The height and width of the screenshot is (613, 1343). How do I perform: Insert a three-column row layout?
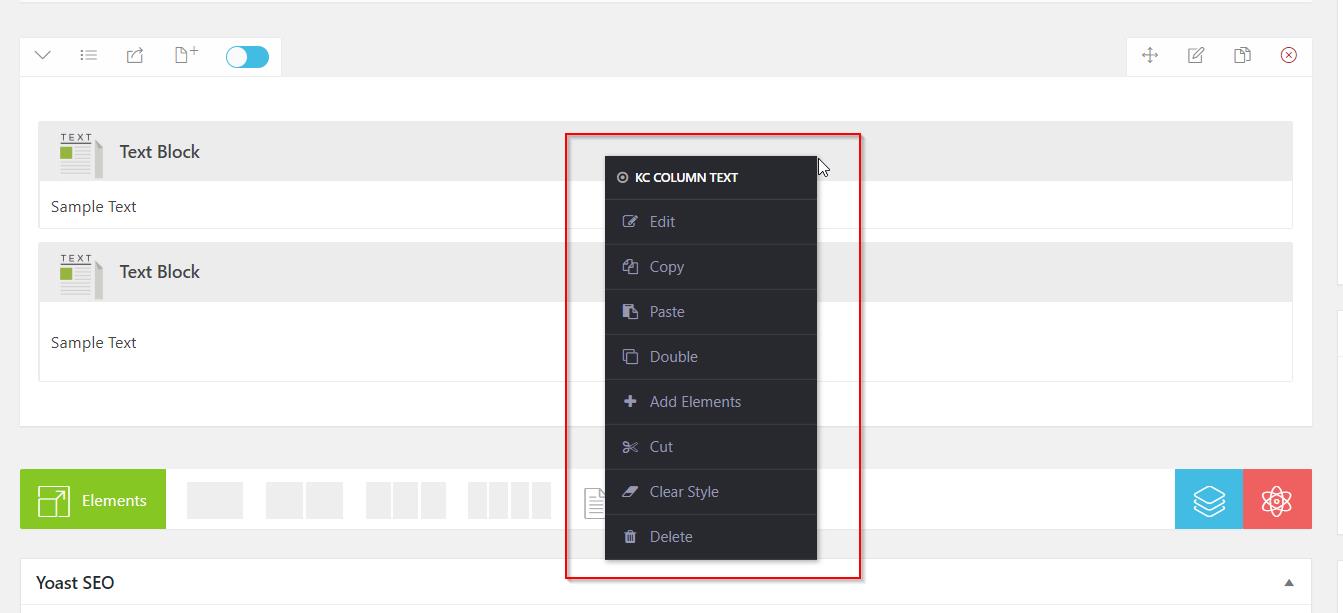click(x=406, y=500)
